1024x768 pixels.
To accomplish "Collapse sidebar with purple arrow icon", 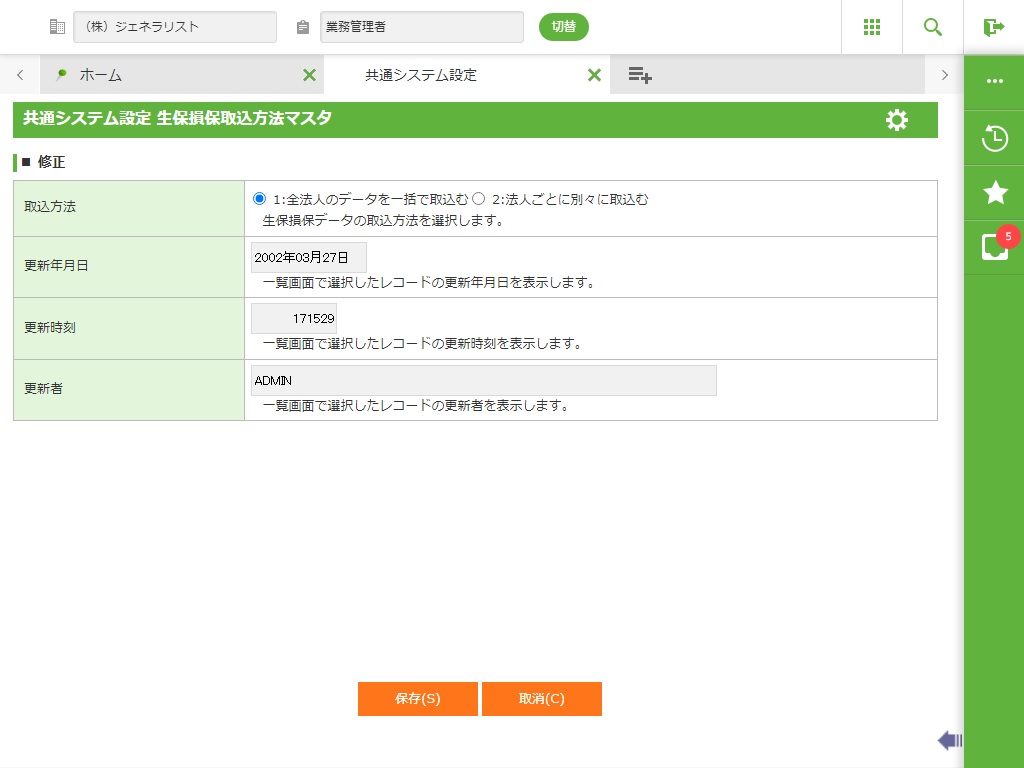I will coord(949,740).
